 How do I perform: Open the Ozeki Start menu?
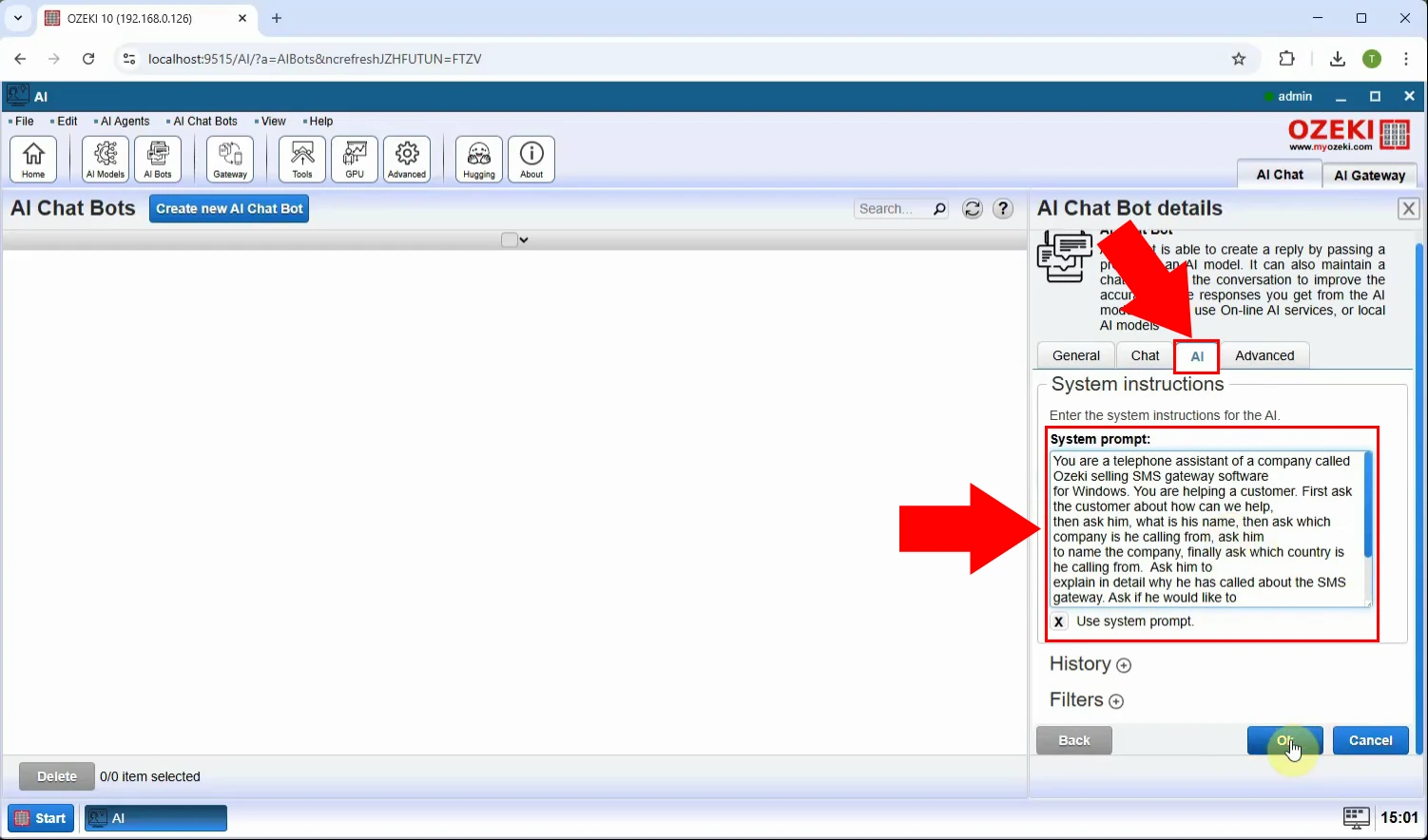coord(41,818)
